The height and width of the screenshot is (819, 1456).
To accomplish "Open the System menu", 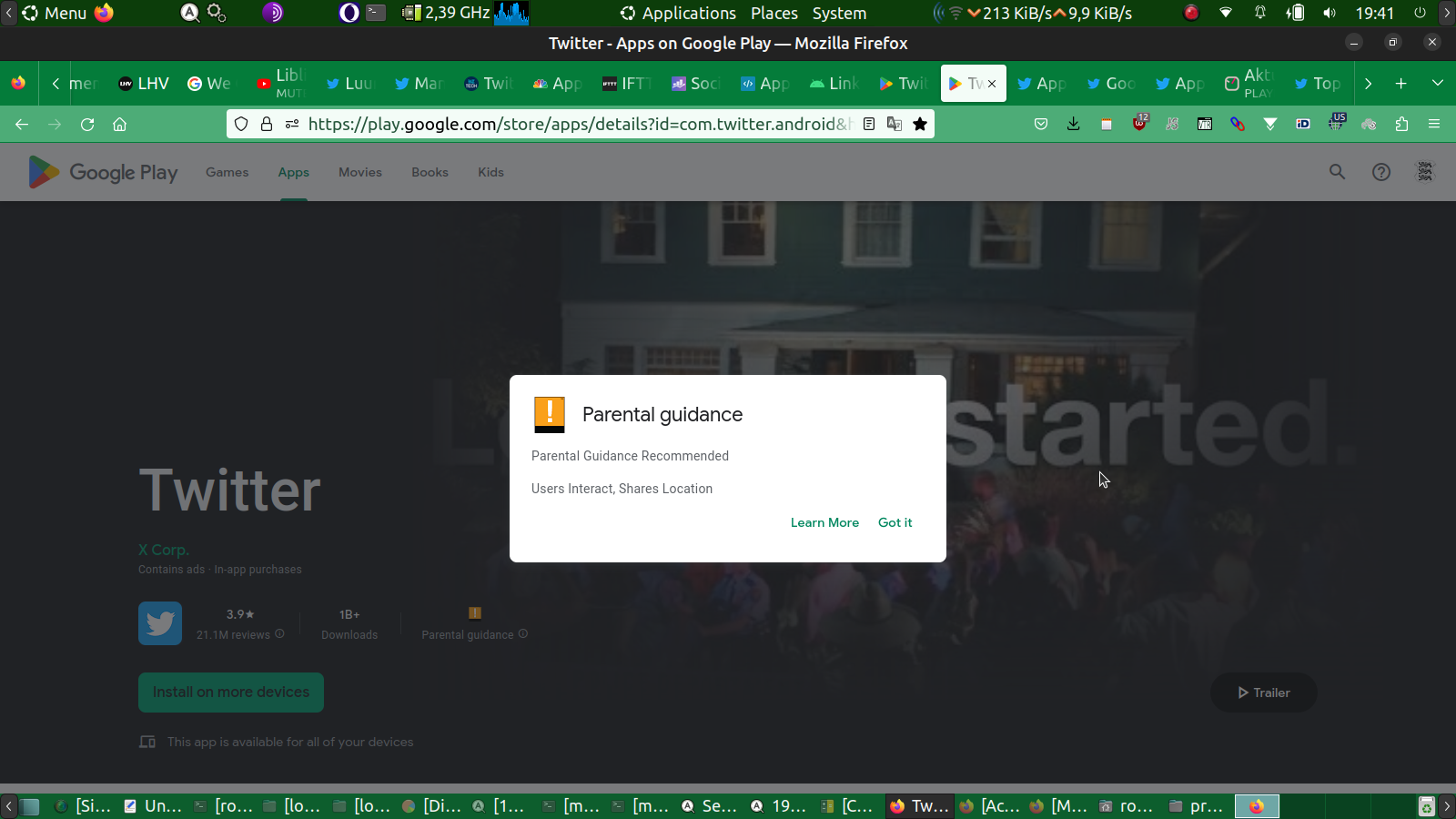I will [839, 13].
